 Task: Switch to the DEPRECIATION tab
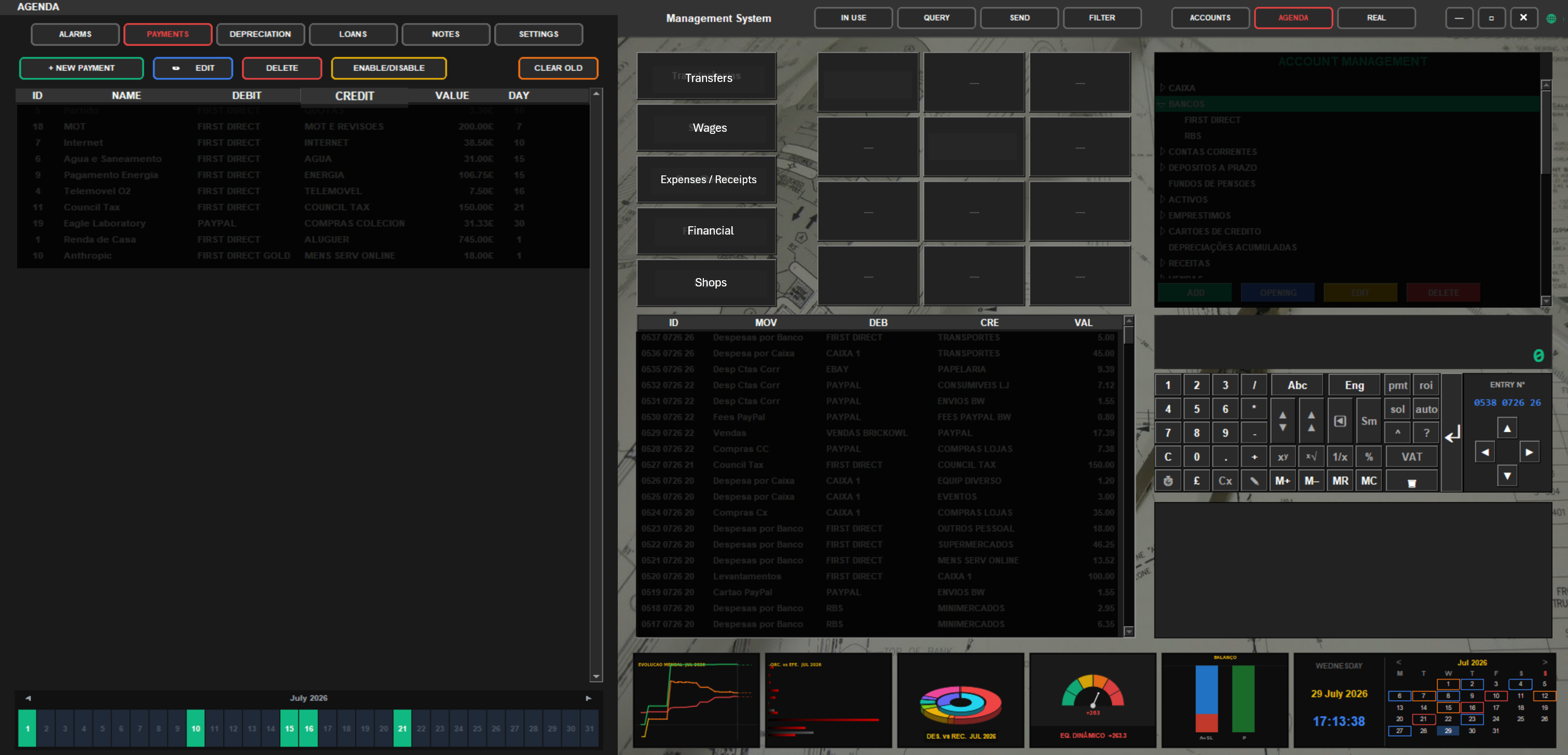[x=260, y=34]
